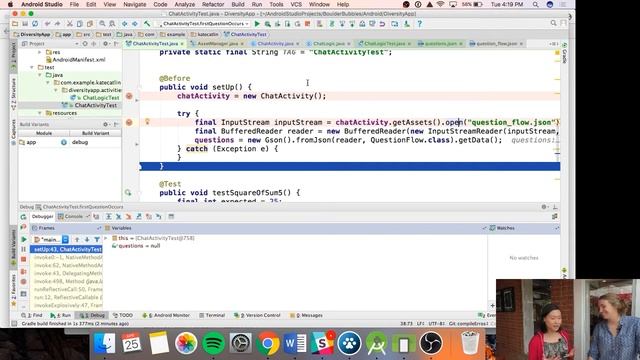Select AndroidManifest.xml in project tree

click(76, 60)
